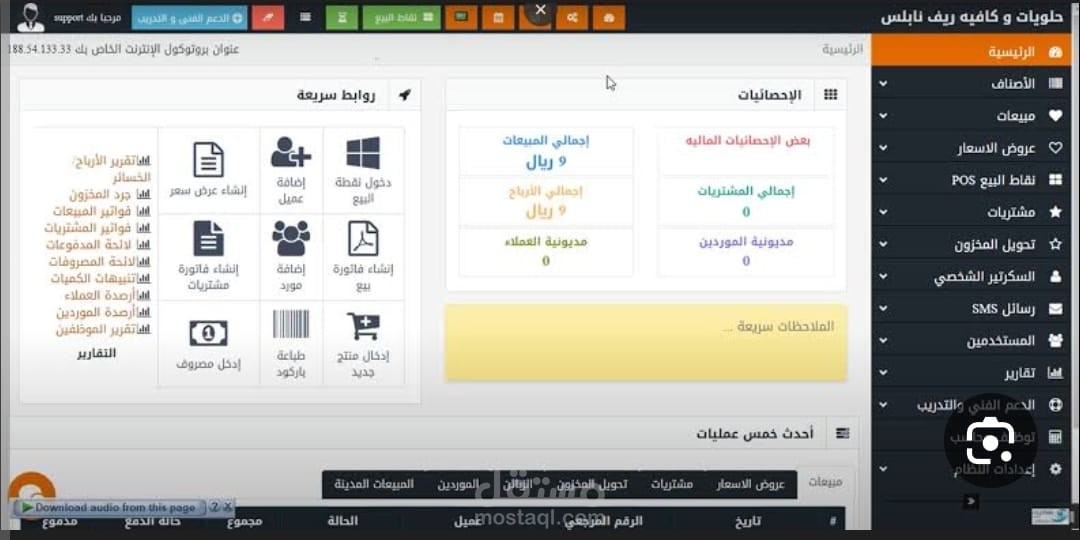Open أرصدة الموردين report link
1080x540 pixels.
tap(103, 313)
